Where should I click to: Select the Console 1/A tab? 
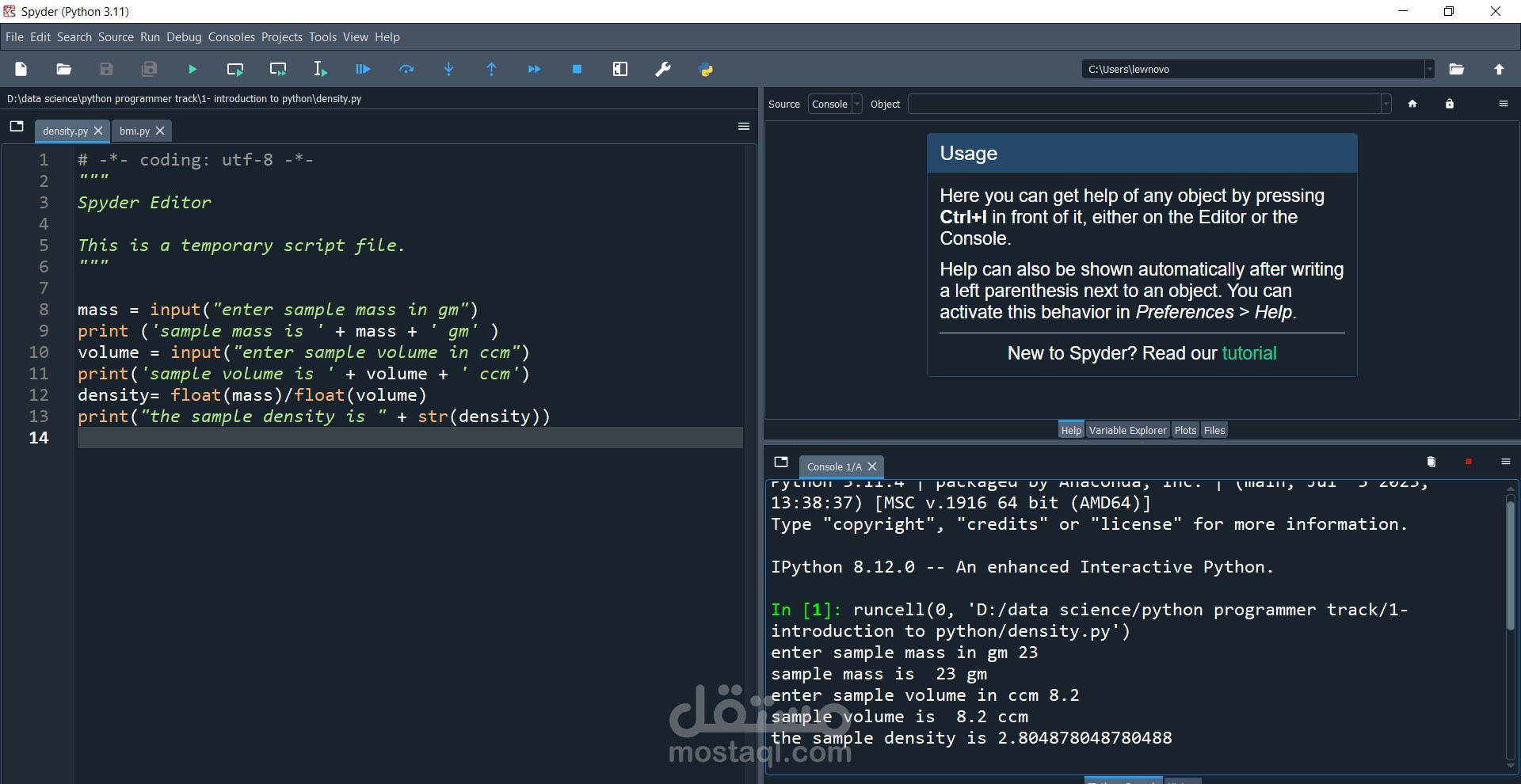click(x=841, y=466)
